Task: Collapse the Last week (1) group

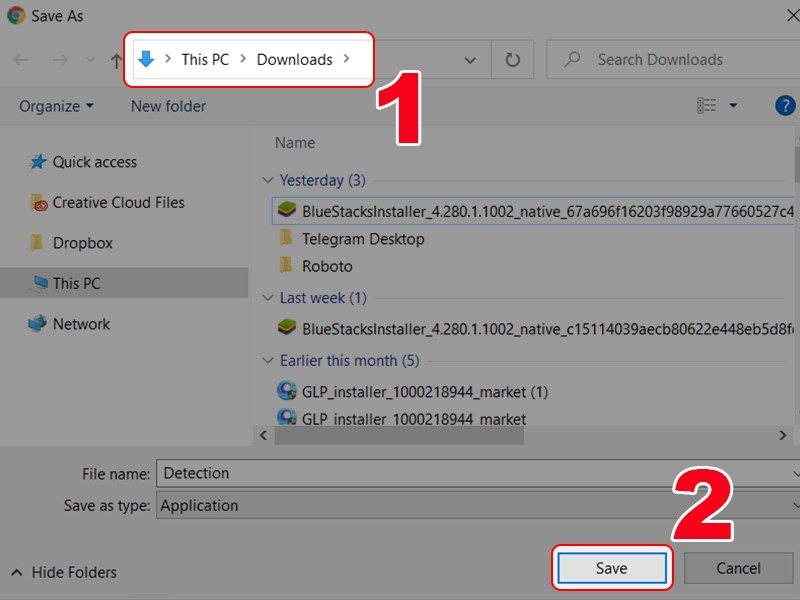Action: (267, 297)
